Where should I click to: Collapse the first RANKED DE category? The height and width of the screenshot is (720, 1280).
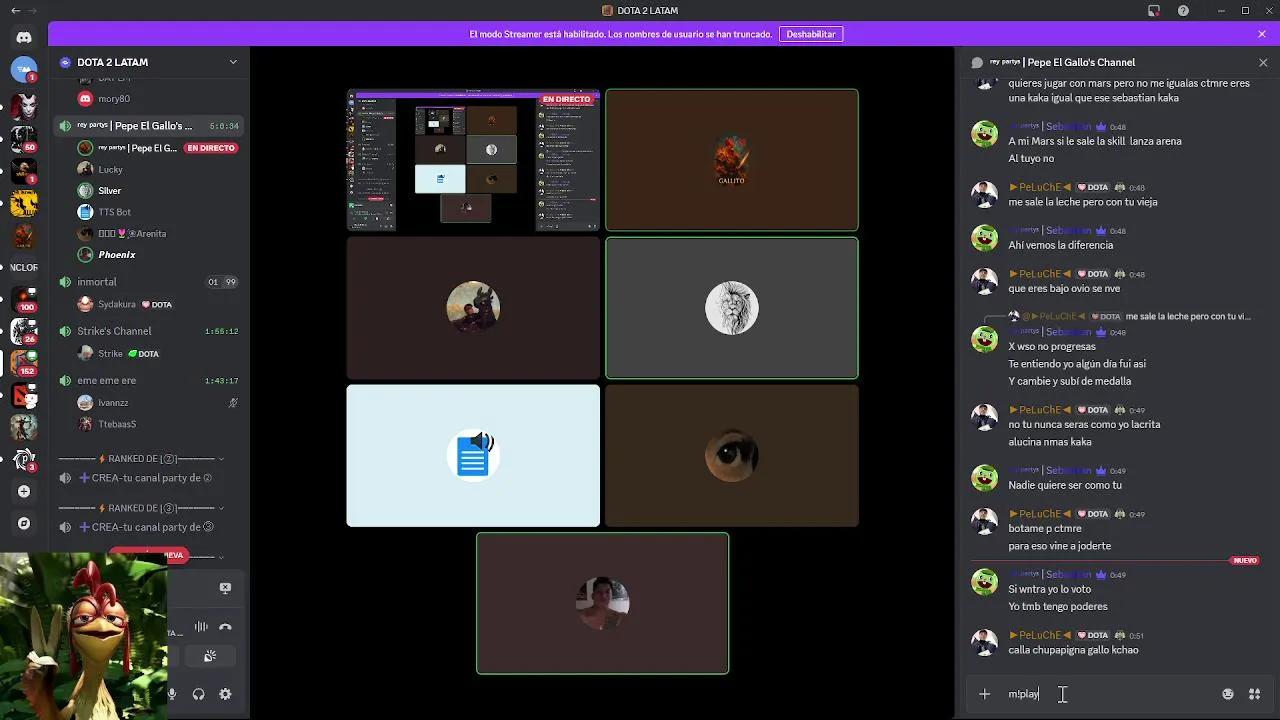(x=221, y=459)
